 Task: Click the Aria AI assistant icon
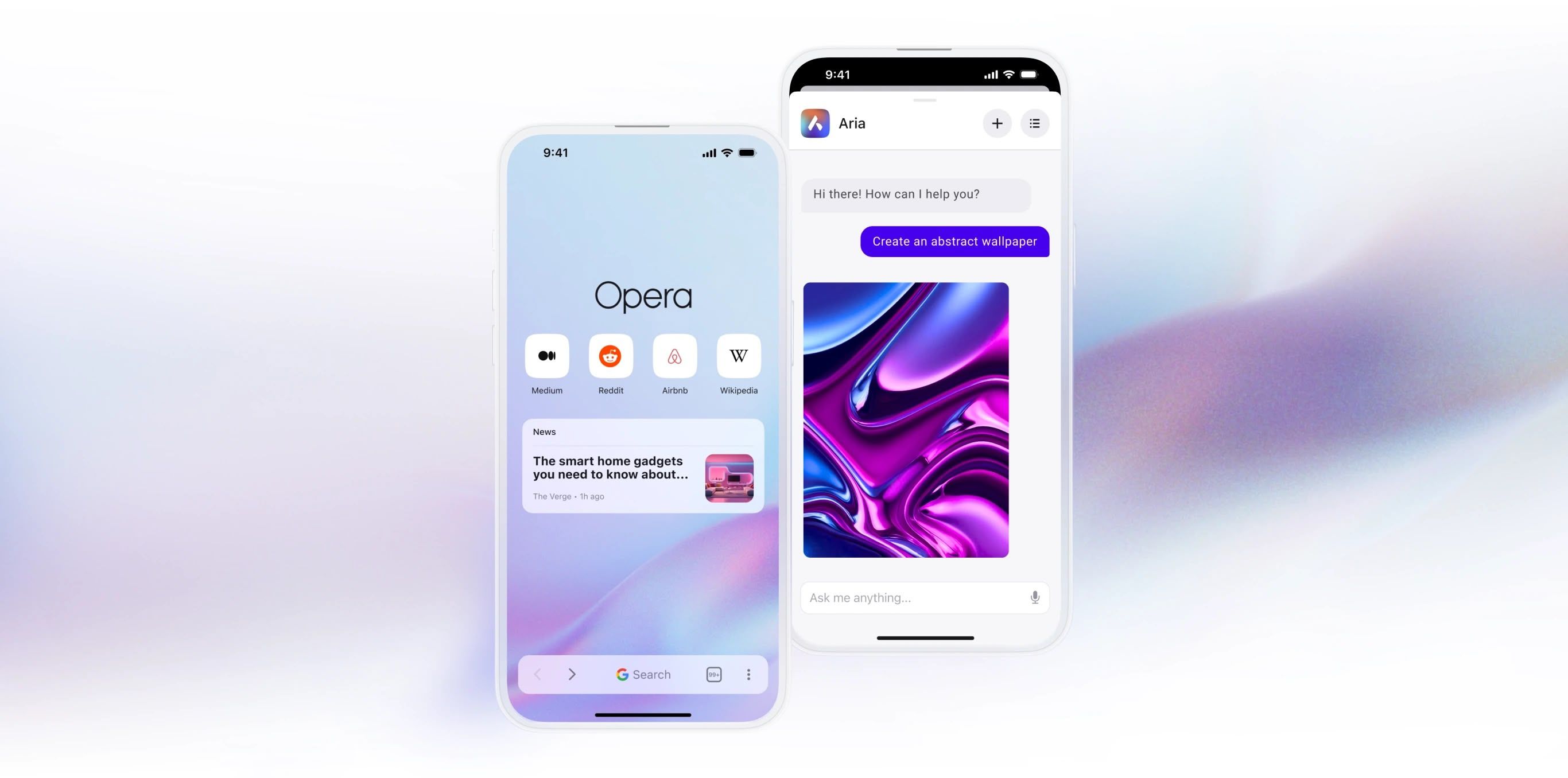[815, 122]
